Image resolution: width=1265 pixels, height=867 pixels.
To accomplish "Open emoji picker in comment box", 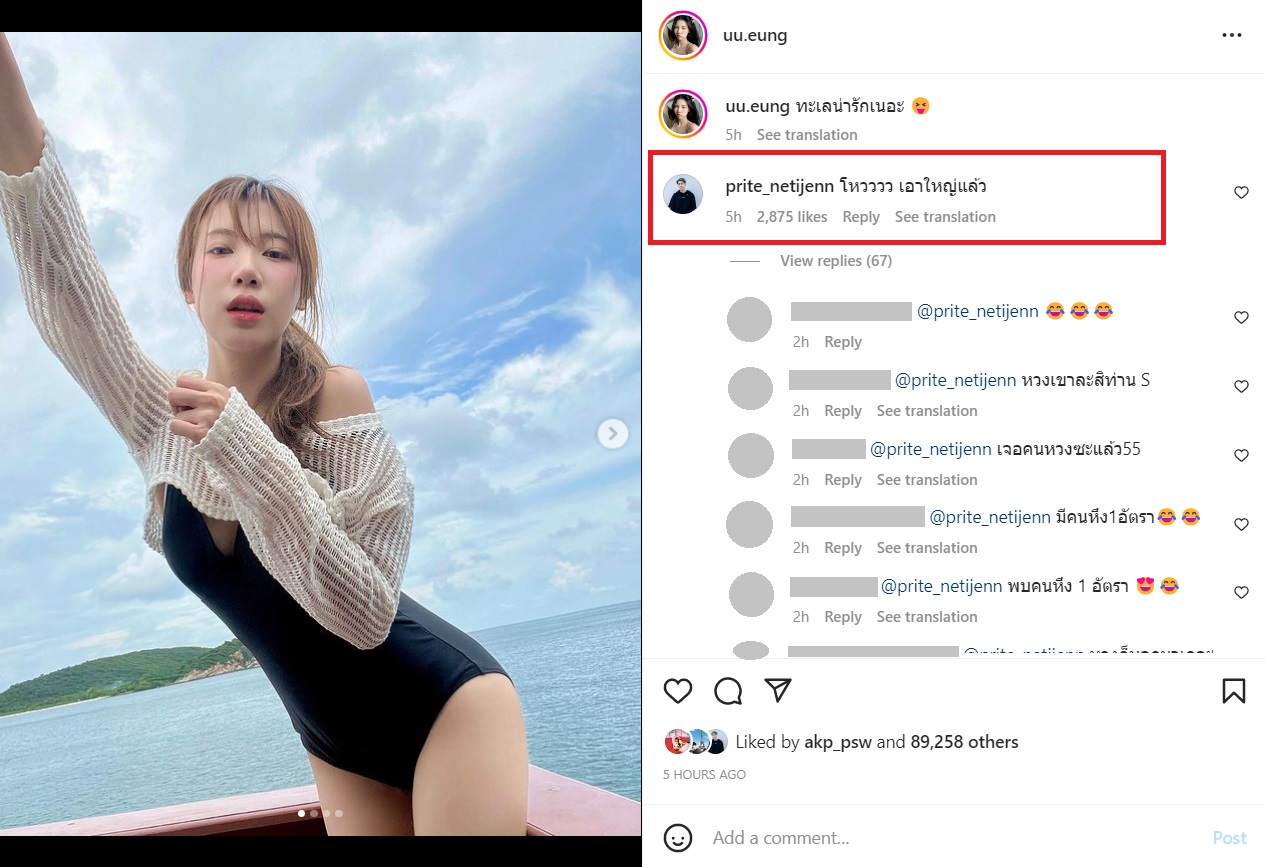I will coord(678,838).
